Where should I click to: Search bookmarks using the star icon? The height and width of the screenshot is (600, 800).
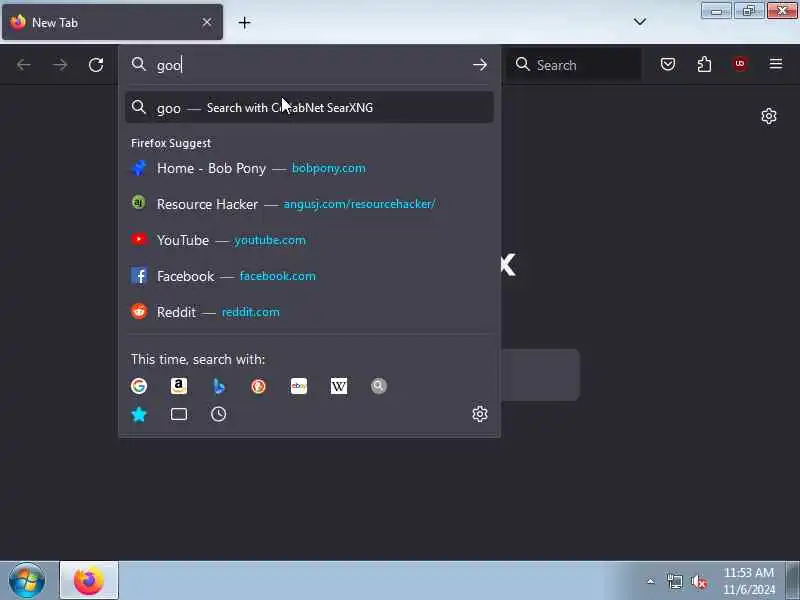[x=139, y=414]
